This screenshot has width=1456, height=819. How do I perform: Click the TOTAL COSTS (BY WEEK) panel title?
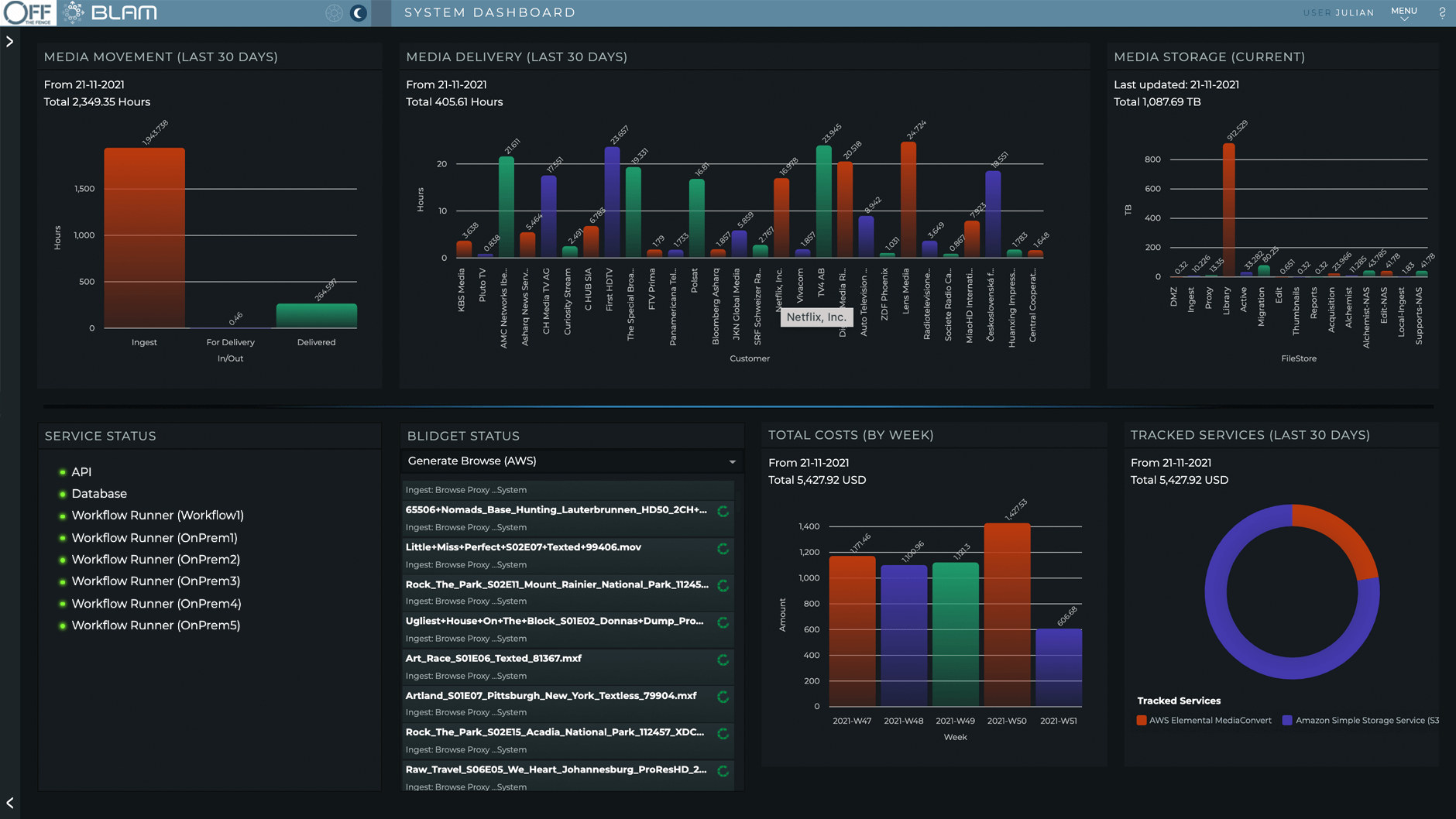click(x=850, y=435)
